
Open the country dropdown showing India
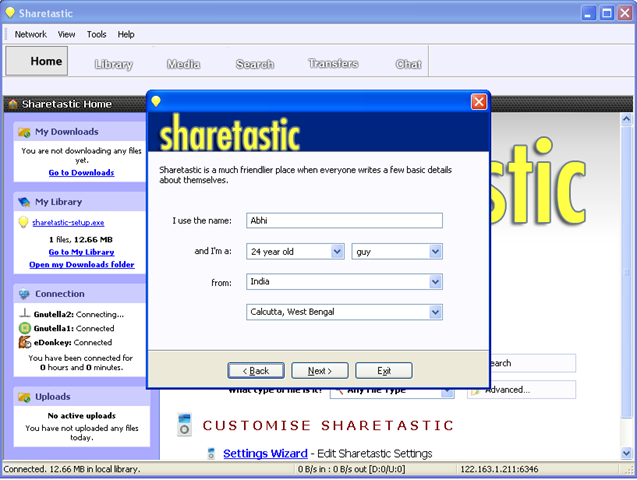tap(344, 281)
